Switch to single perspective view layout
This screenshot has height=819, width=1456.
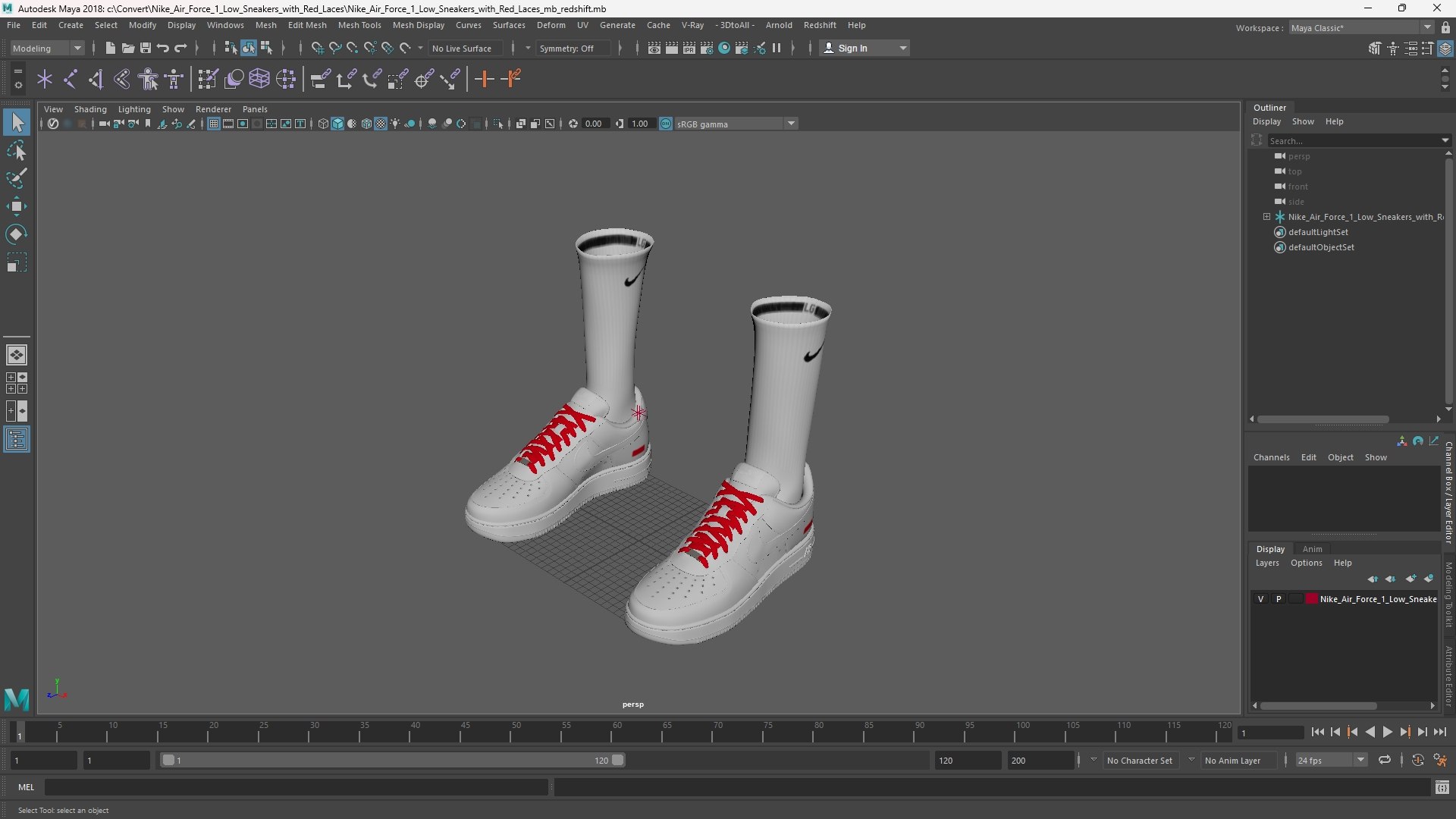(x=17, y=354)
